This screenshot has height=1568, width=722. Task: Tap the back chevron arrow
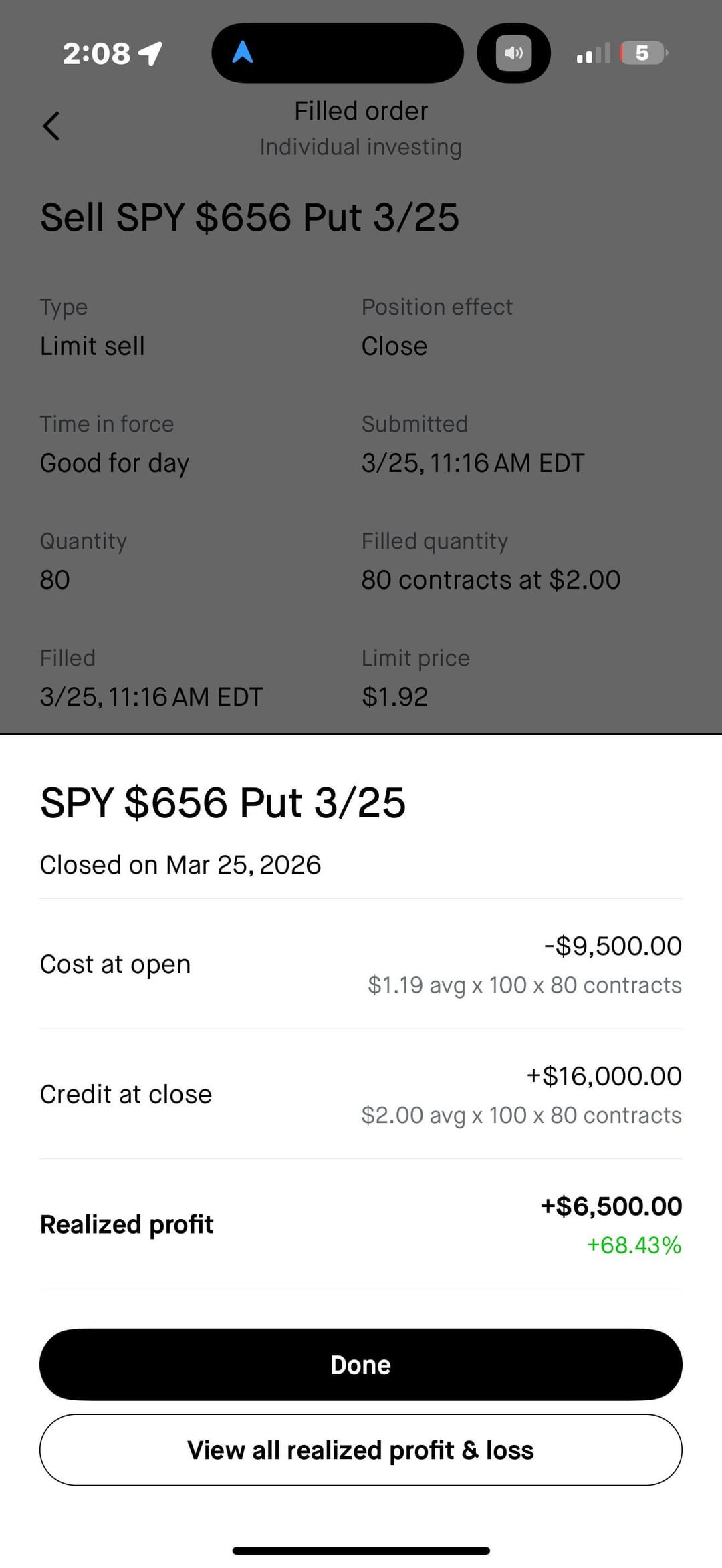tap(51, 126)
